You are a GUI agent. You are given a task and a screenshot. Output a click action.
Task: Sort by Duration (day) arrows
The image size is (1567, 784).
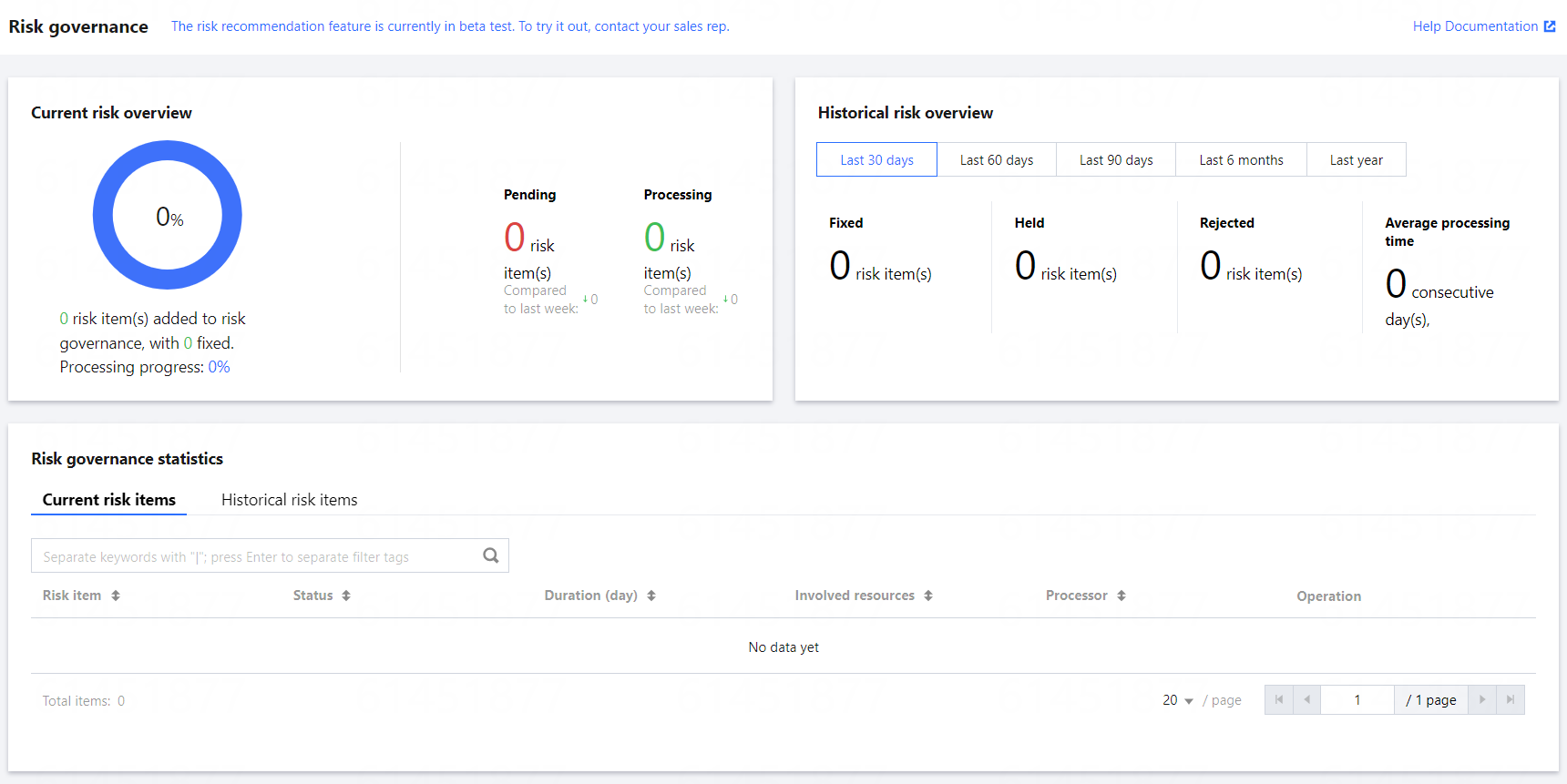click(x=651, y=596)
